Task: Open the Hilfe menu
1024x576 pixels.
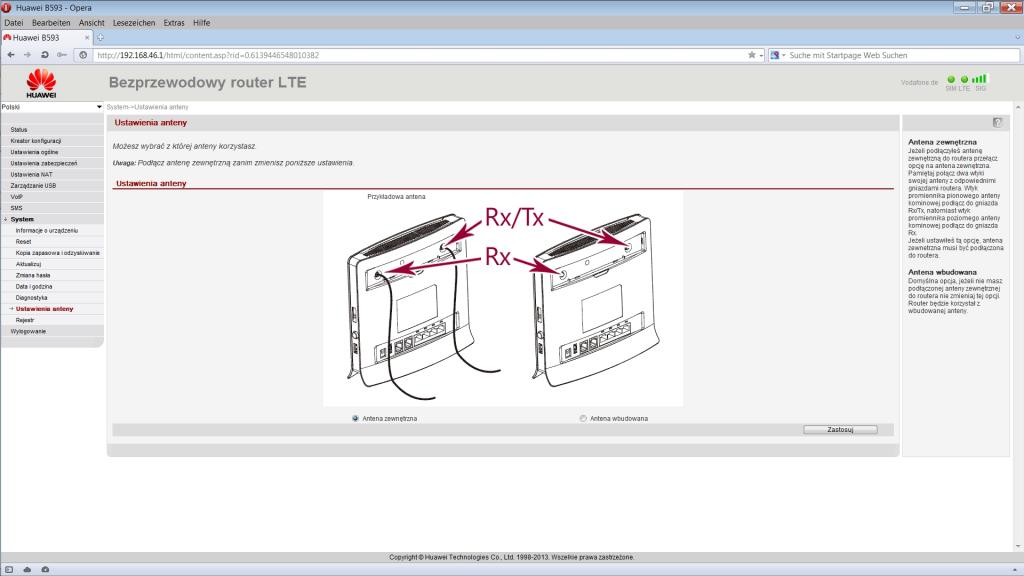Action: click(x=201, y=23)
